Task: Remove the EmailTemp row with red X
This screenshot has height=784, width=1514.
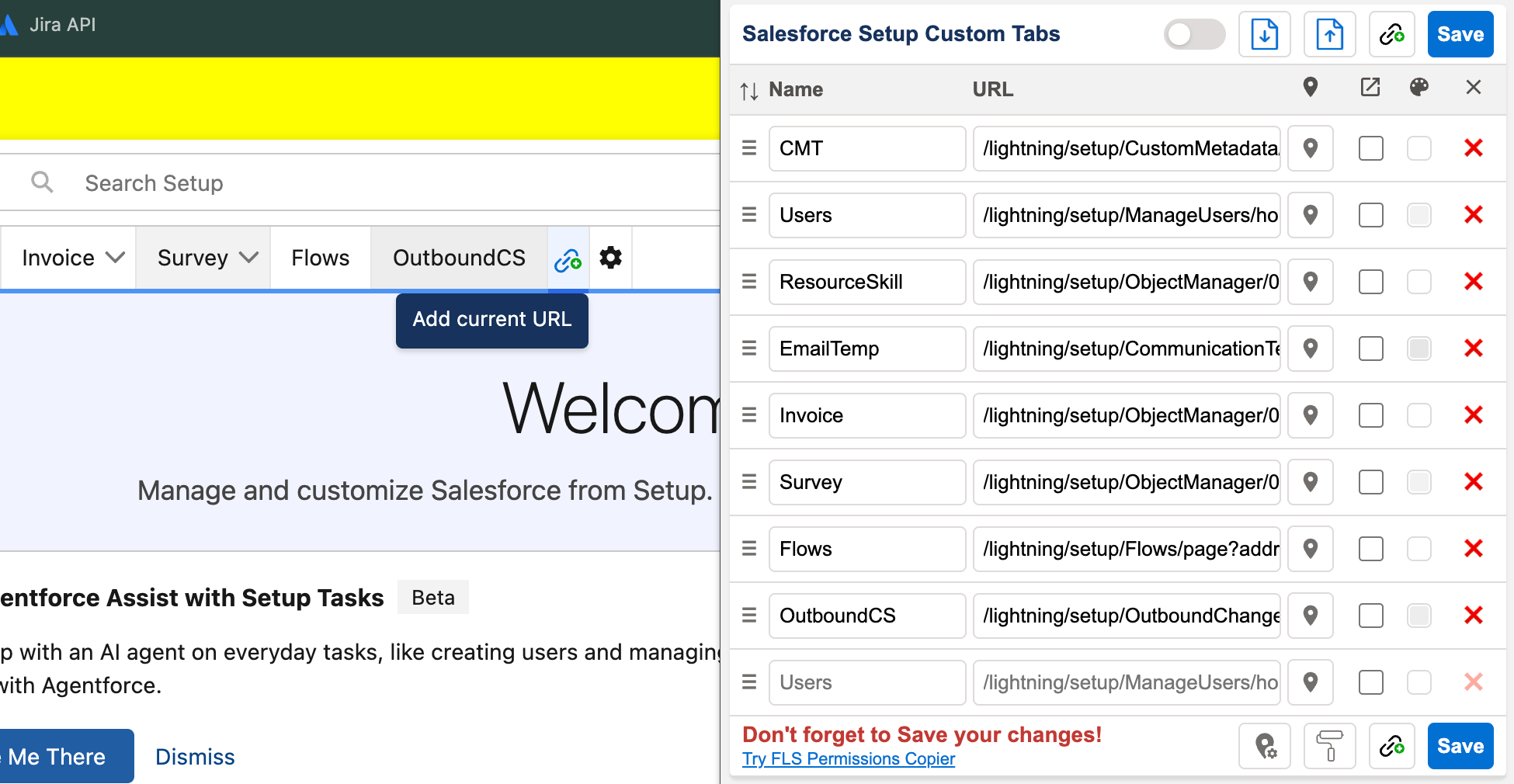Action: (x=1474, y=348)
